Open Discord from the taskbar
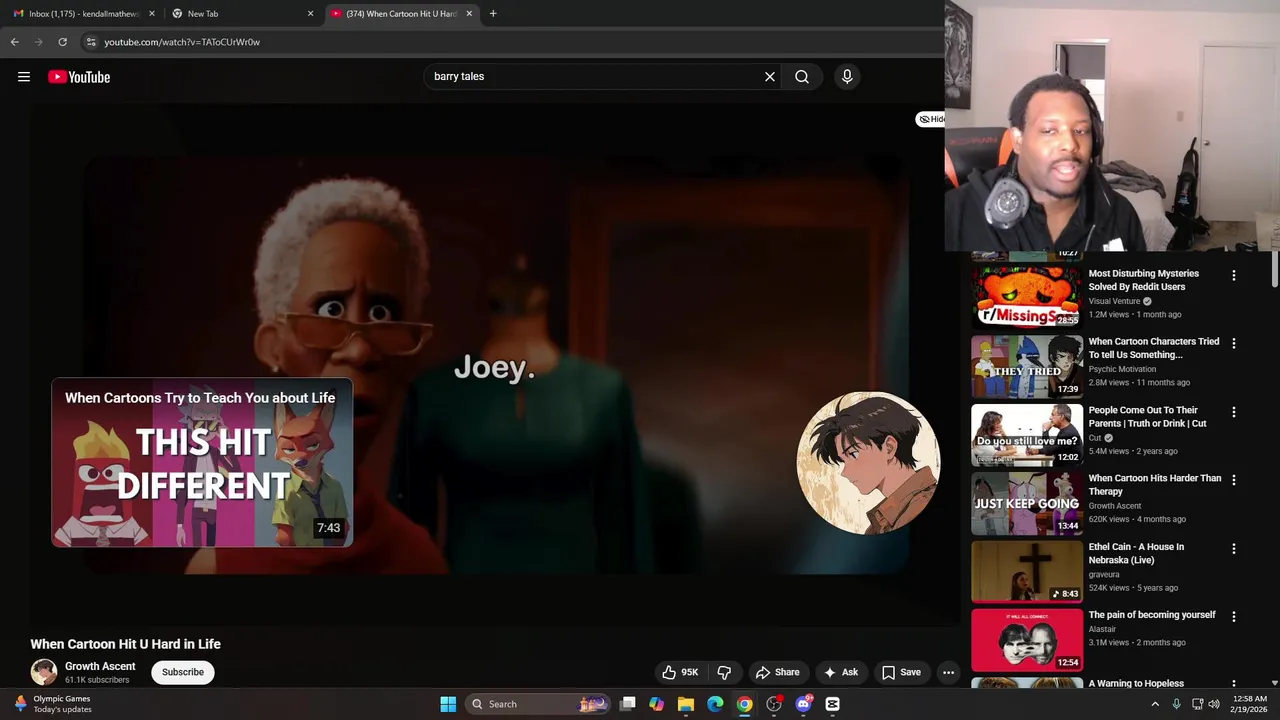Image resolution: width=1280 pixels, height=720 pixels. [803, 704]
